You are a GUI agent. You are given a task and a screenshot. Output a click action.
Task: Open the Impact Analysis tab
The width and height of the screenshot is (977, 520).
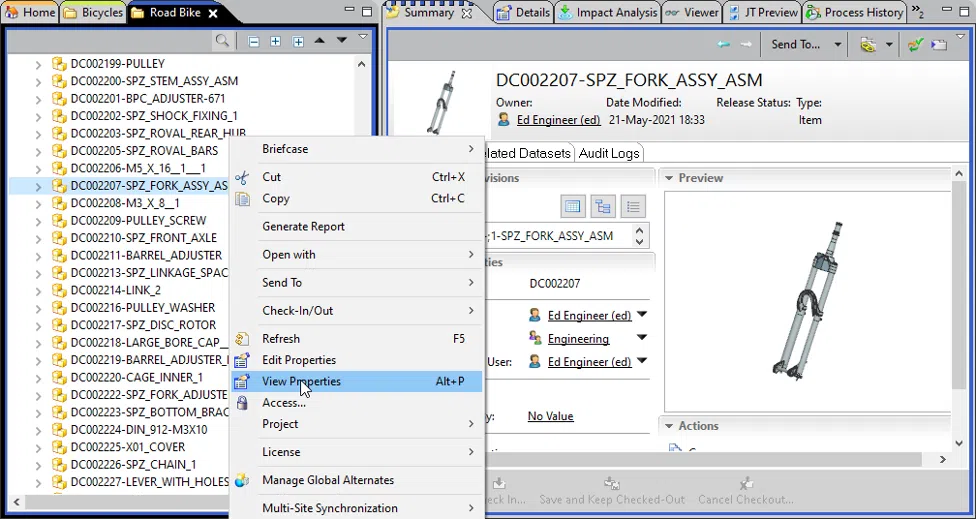tap(608, 12)
